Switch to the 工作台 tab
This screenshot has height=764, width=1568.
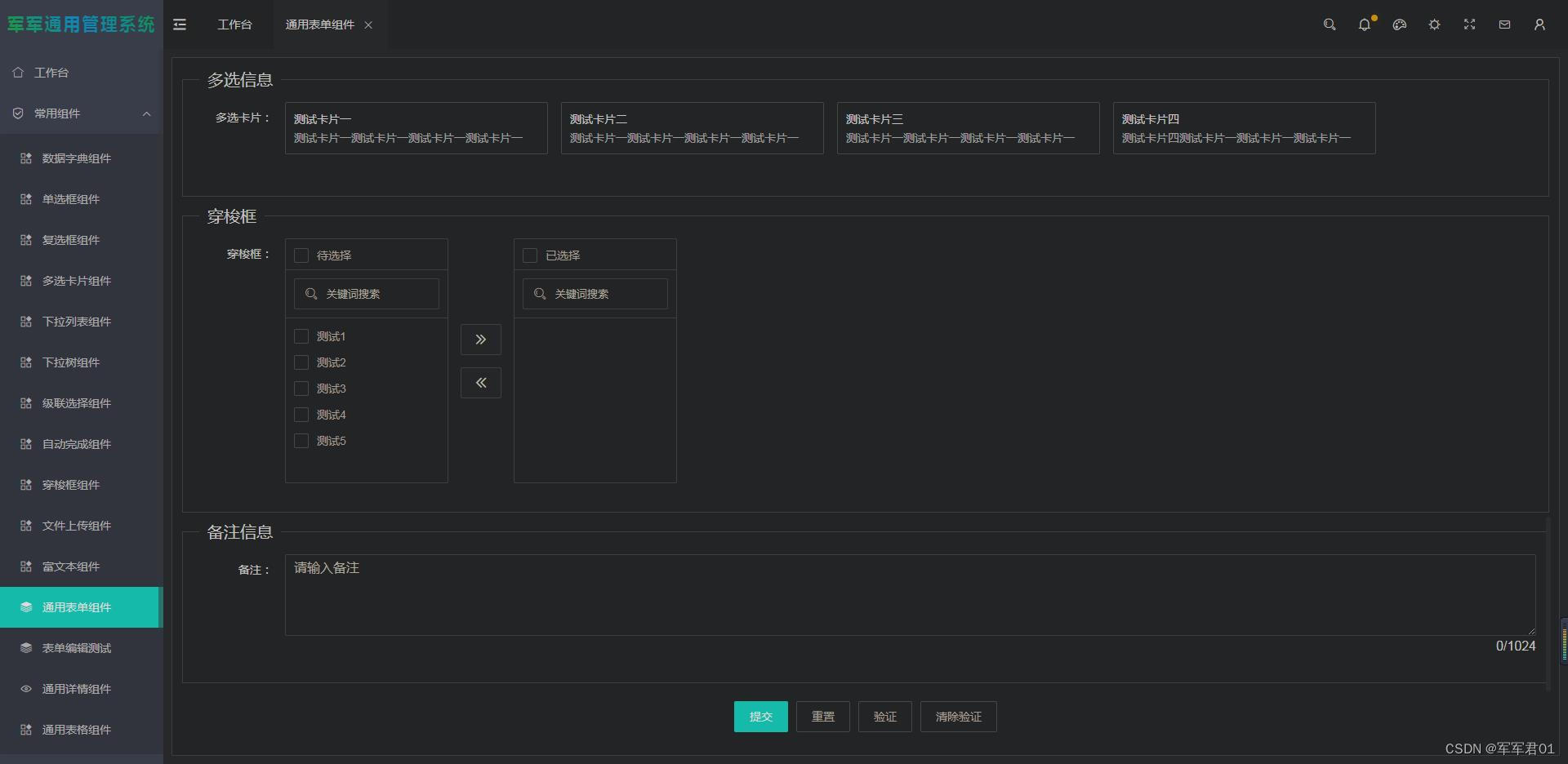(235, 24)
